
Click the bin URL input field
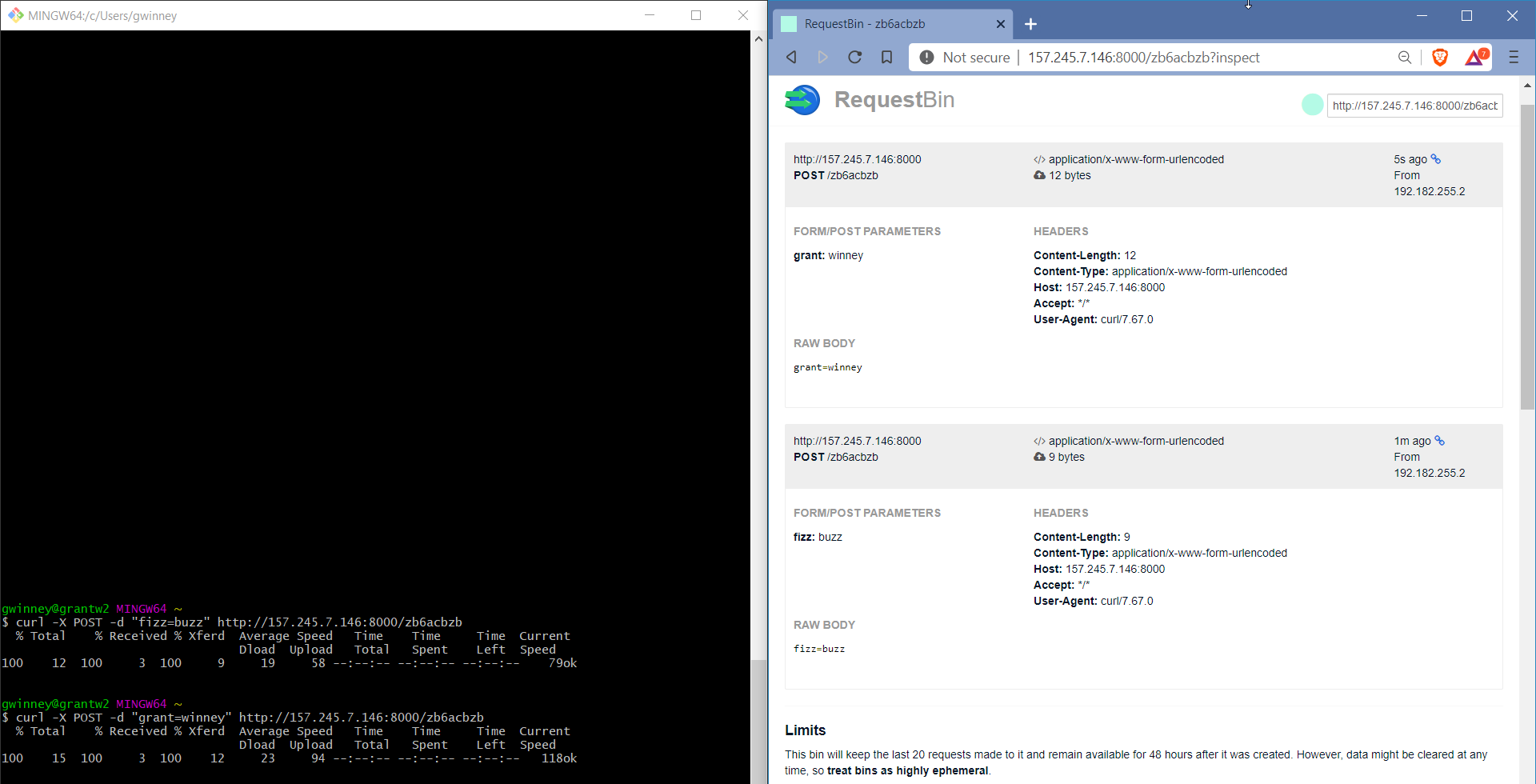[1414, 106]
